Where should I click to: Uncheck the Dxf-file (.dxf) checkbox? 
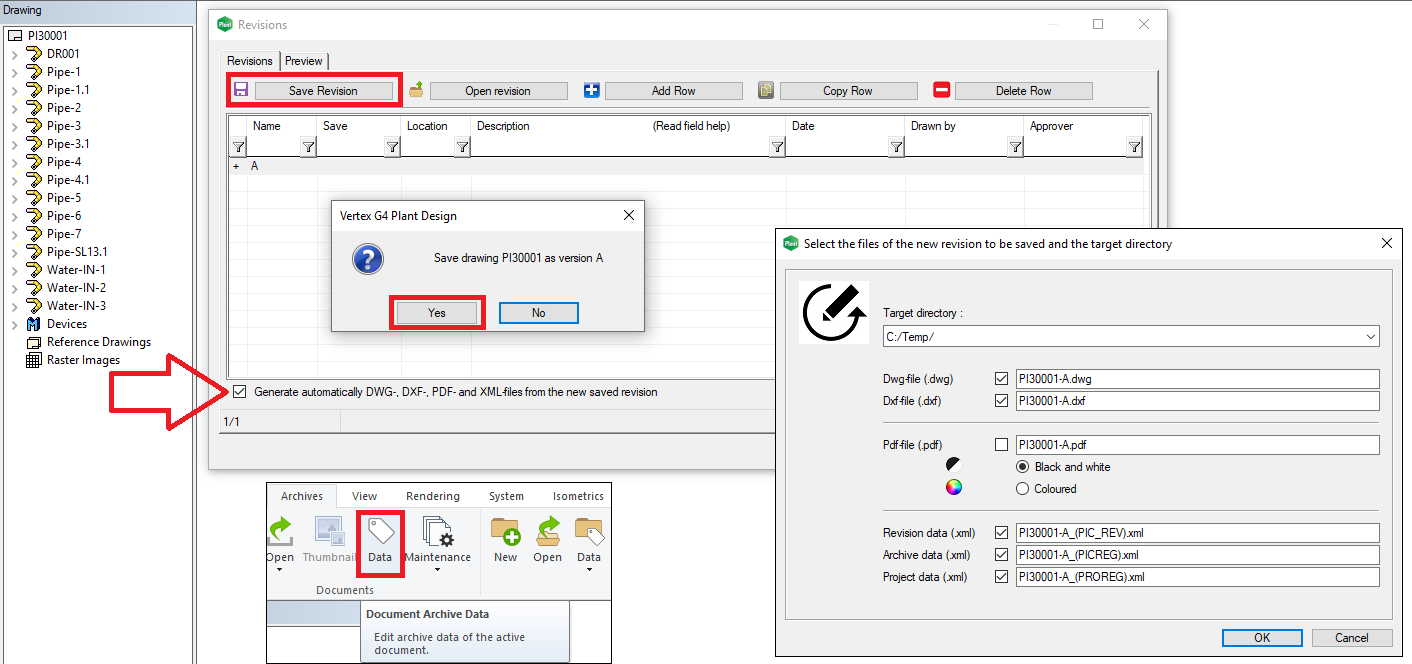[x=1002, y=401]
